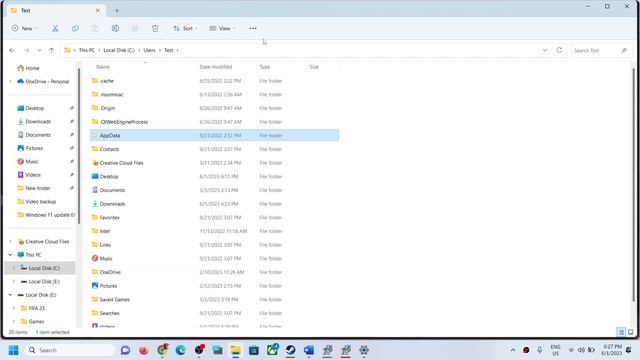Click the Paste toolbar icon

pyautogui.click(x=95, y=28)
